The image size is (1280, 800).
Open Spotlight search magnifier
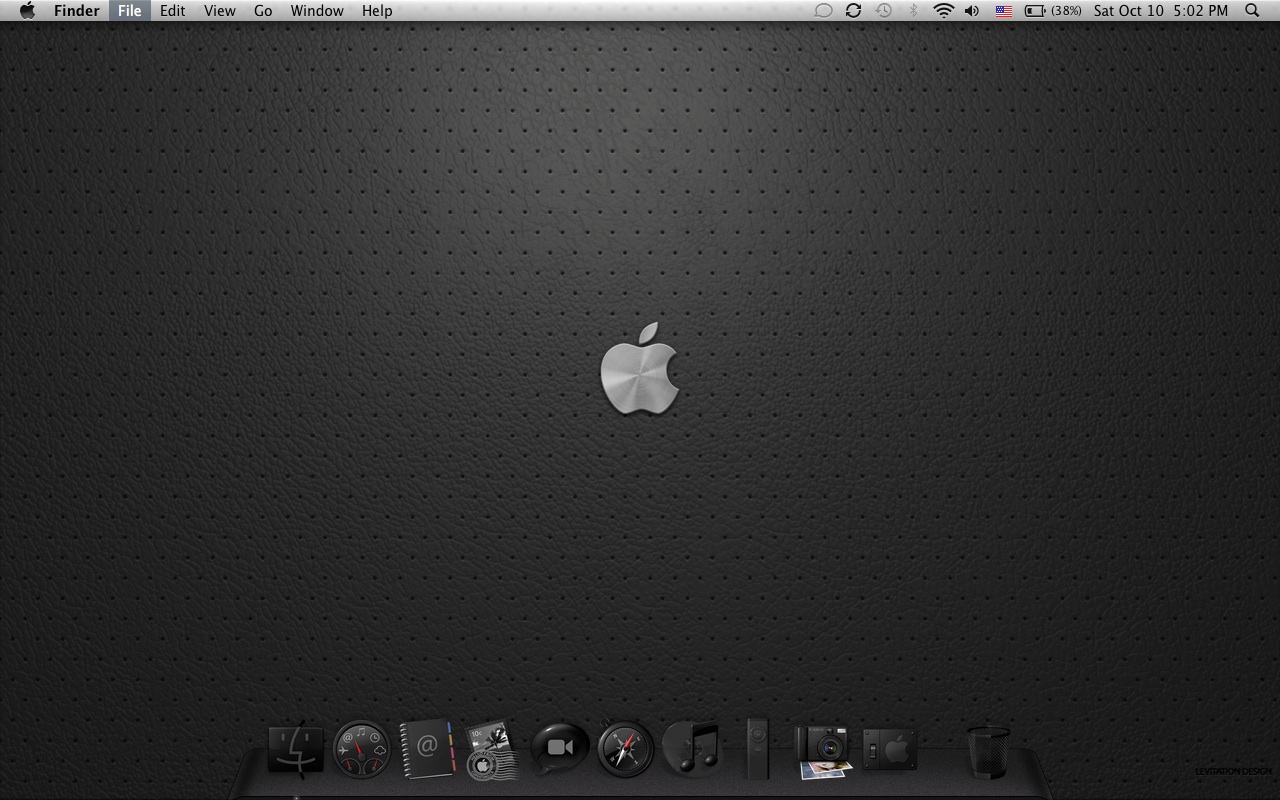tap(1252, 11)
